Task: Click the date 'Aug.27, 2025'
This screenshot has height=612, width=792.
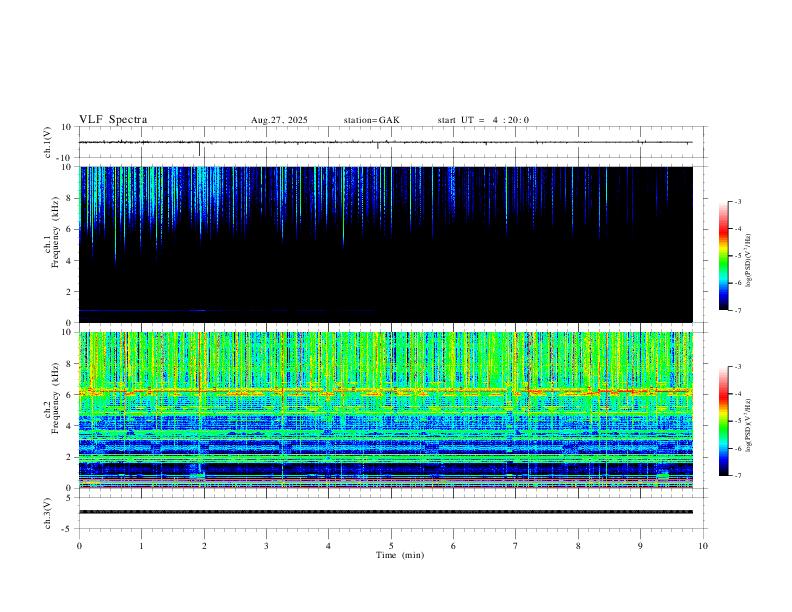Action: [x=279, y=120]
